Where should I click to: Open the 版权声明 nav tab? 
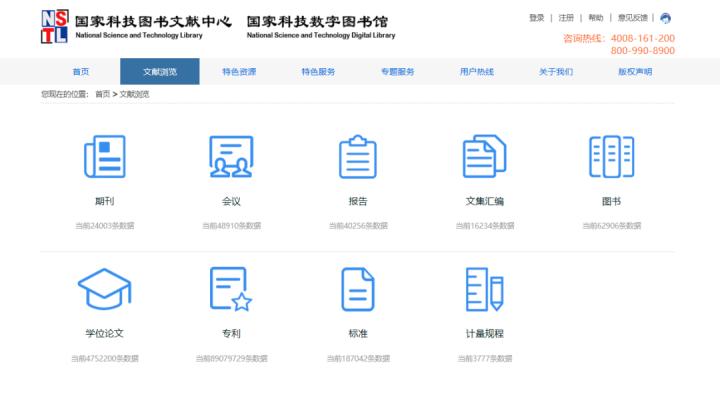pyautogui.click(x=635, y=72)
